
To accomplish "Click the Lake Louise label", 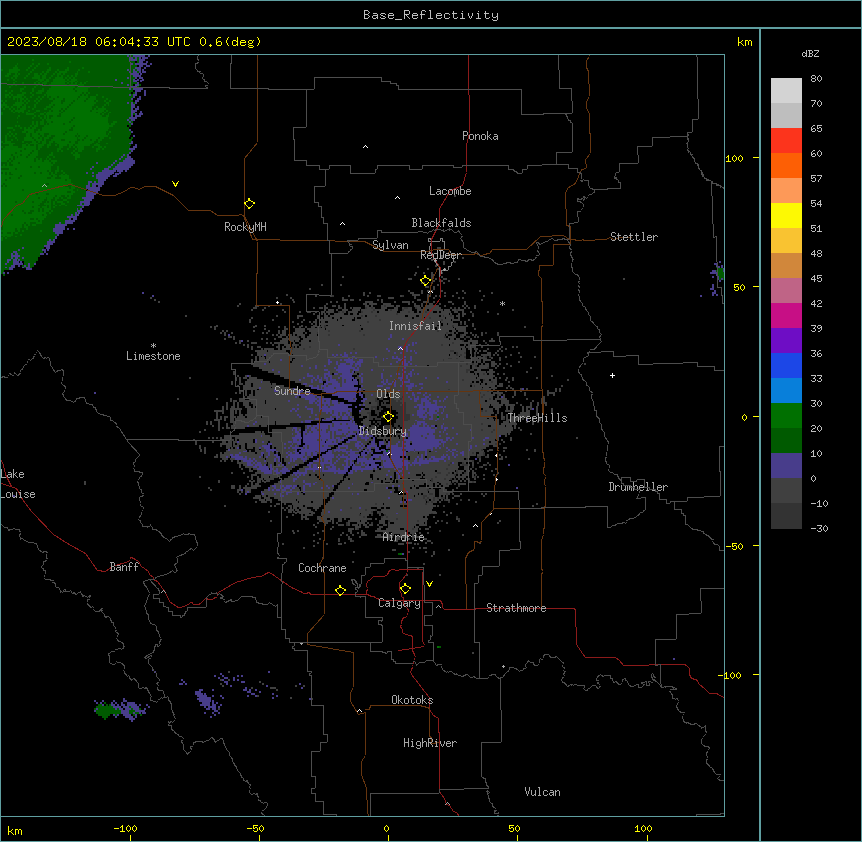I will click(18, 484).
